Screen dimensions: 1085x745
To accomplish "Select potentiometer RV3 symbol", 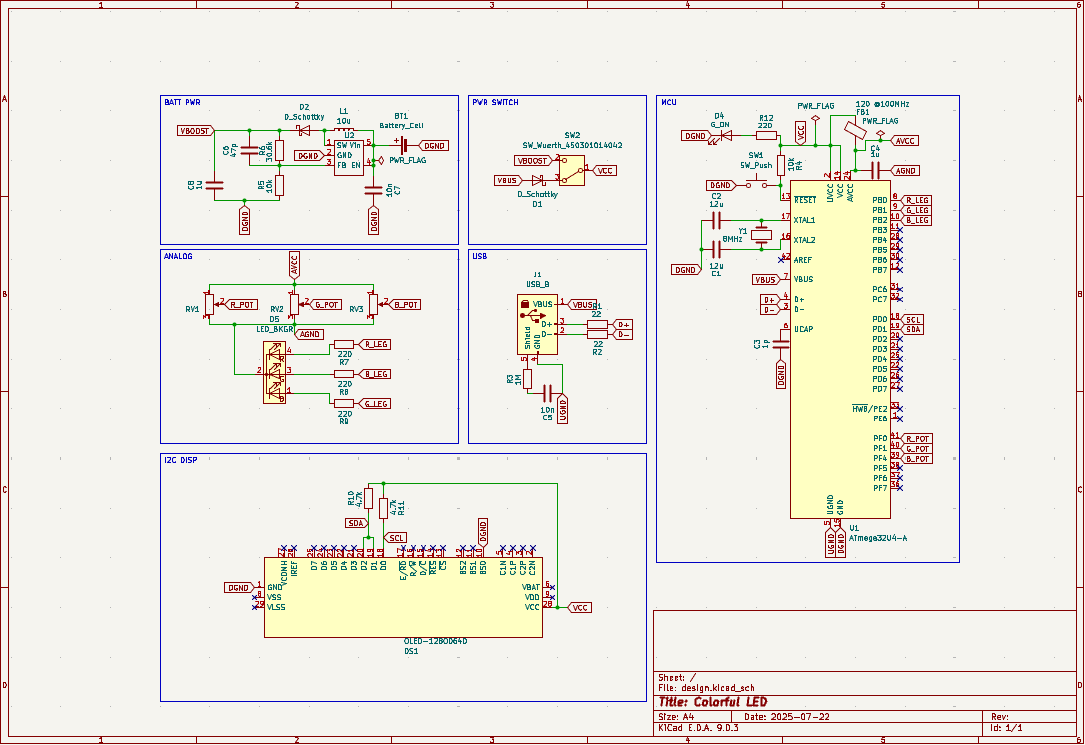I will tap(374, 304).
